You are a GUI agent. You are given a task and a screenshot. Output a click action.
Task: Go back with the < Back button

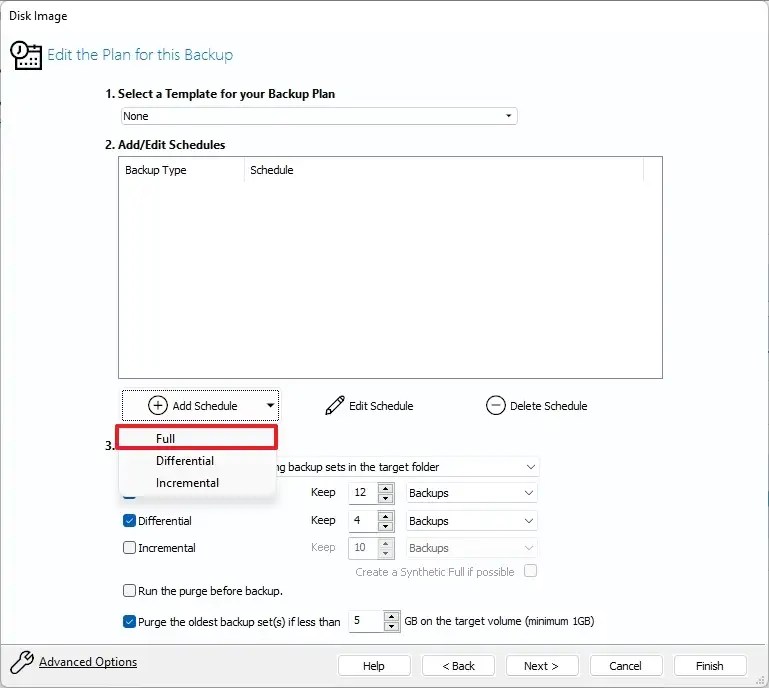click(458, 665)
